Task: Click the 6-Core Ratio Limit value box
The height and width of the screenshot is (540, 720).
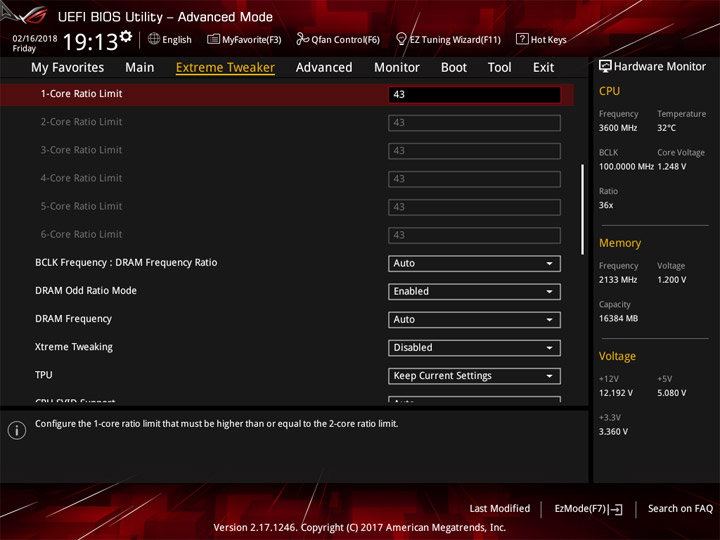Action: (474, 235)
